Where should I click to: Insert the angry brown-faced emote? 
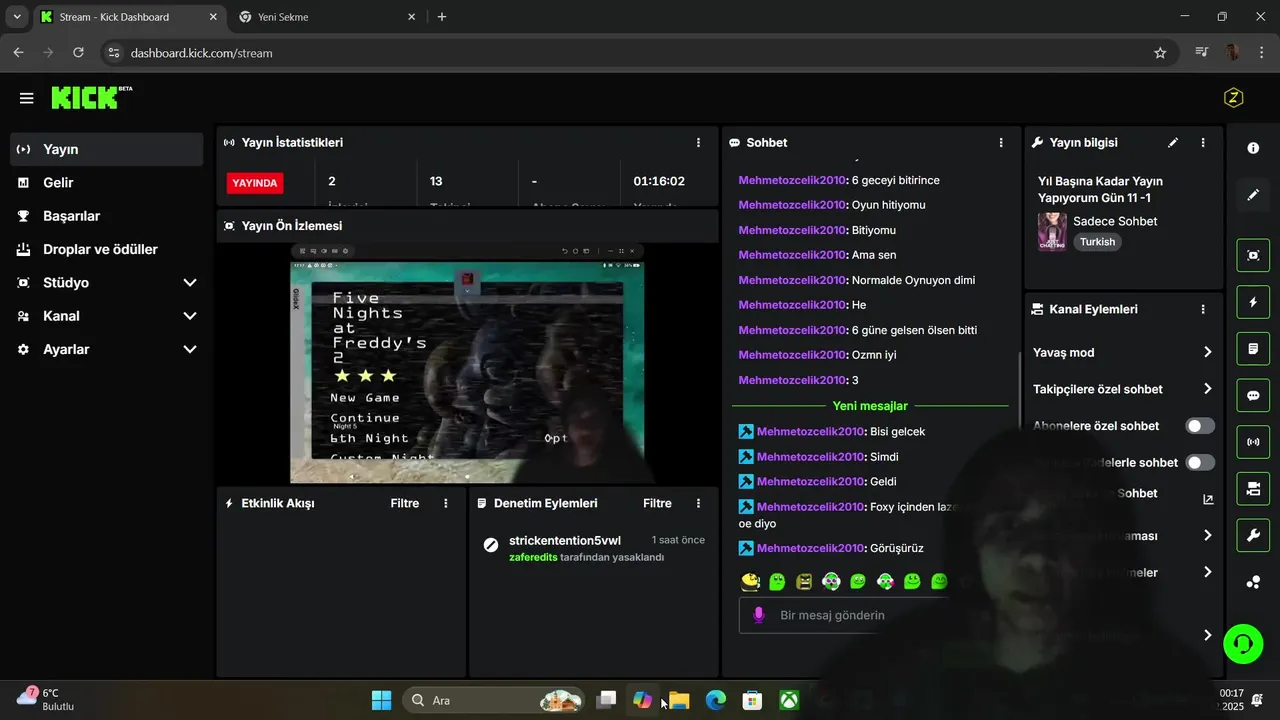[x=804, y=581]
